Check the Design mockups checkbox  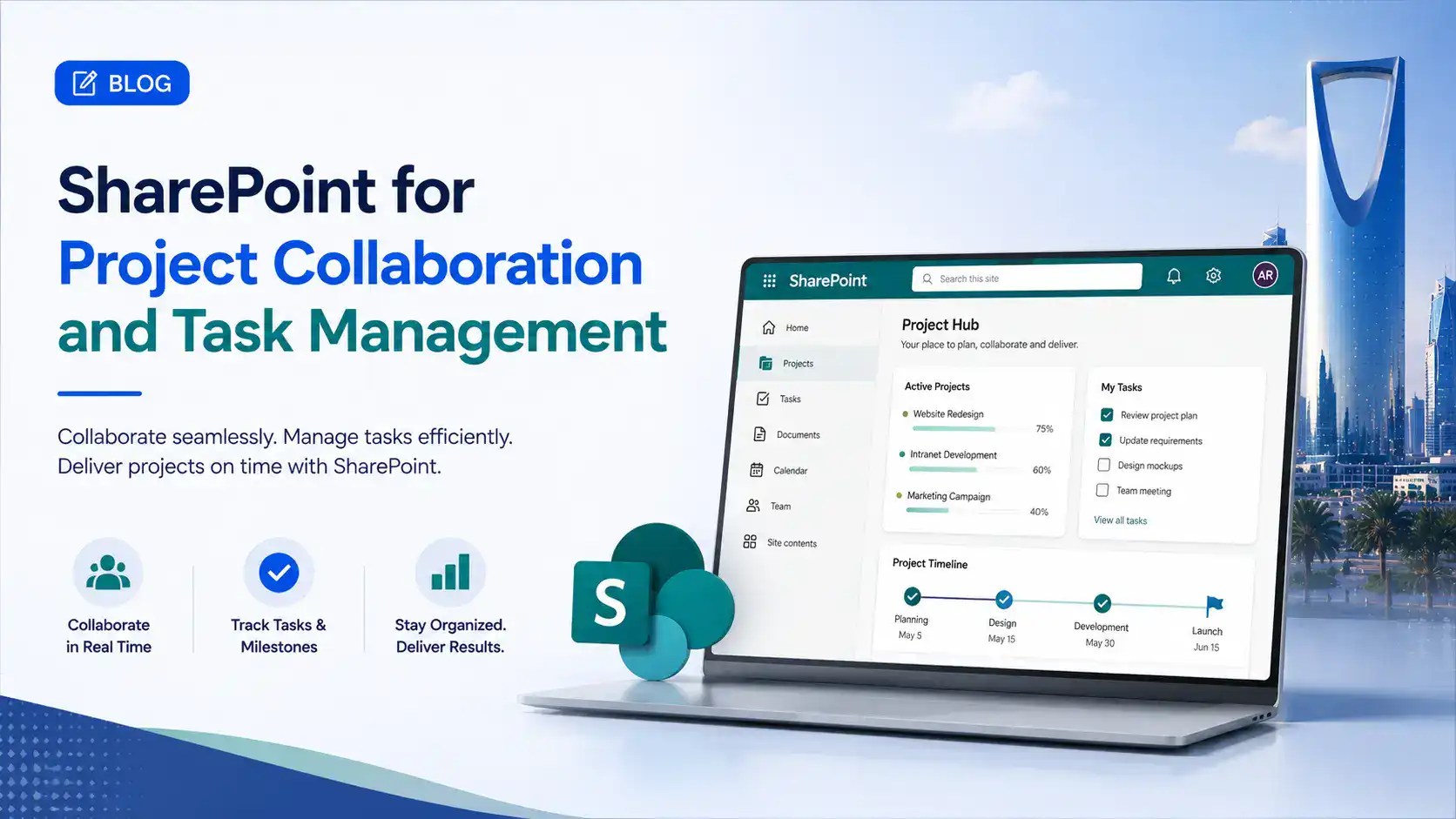pyautogui.click(x=1103, y=465)
